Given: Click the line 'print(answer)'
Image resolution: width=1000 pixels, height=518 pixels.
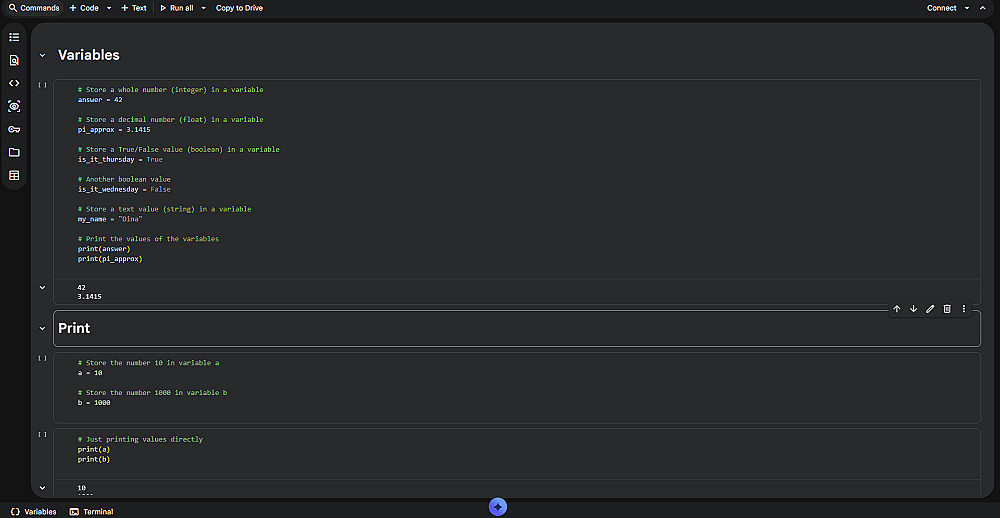Looking at the screenshot, I should point(104,249).
